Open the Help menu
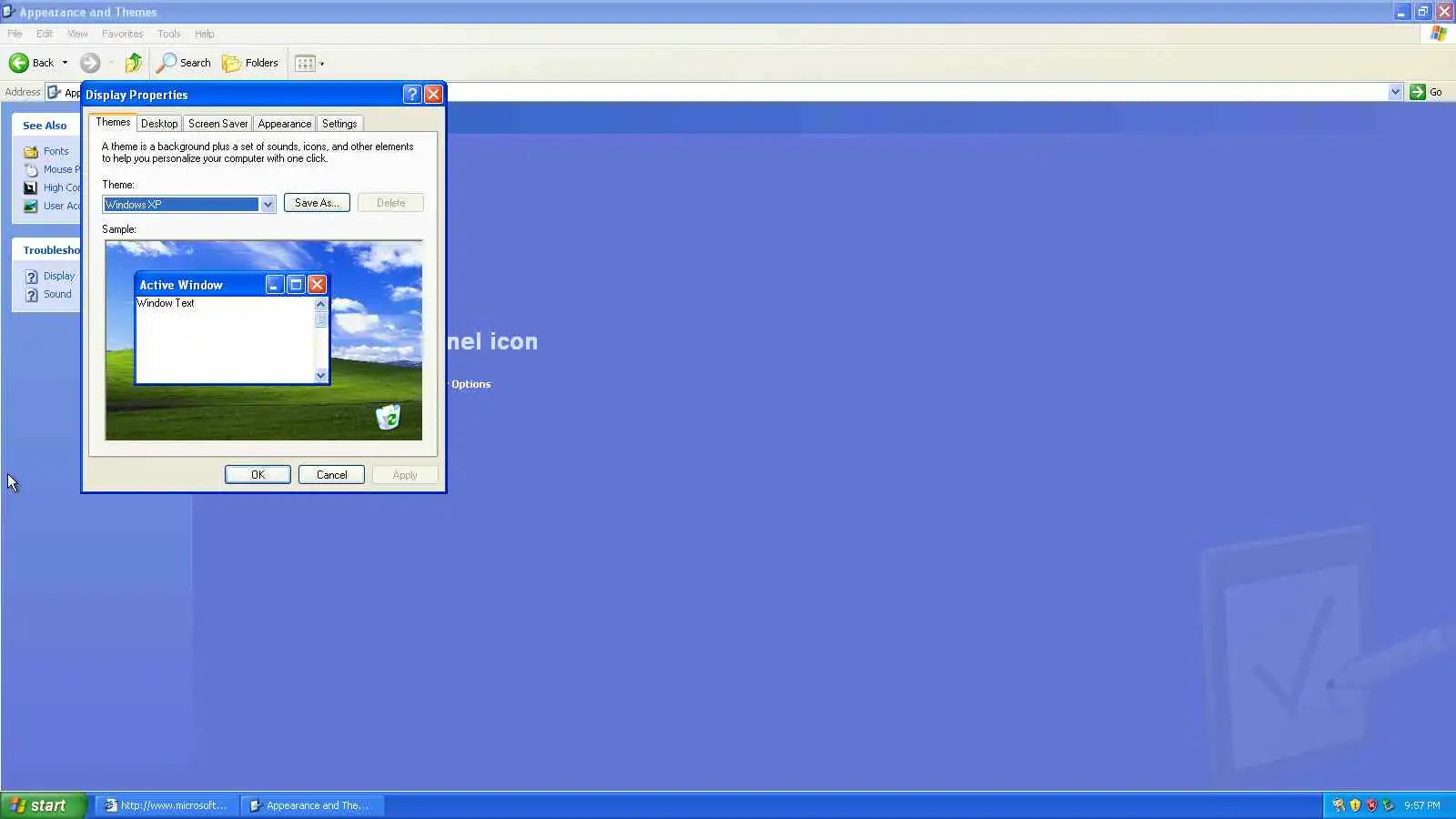 (204, 34)
